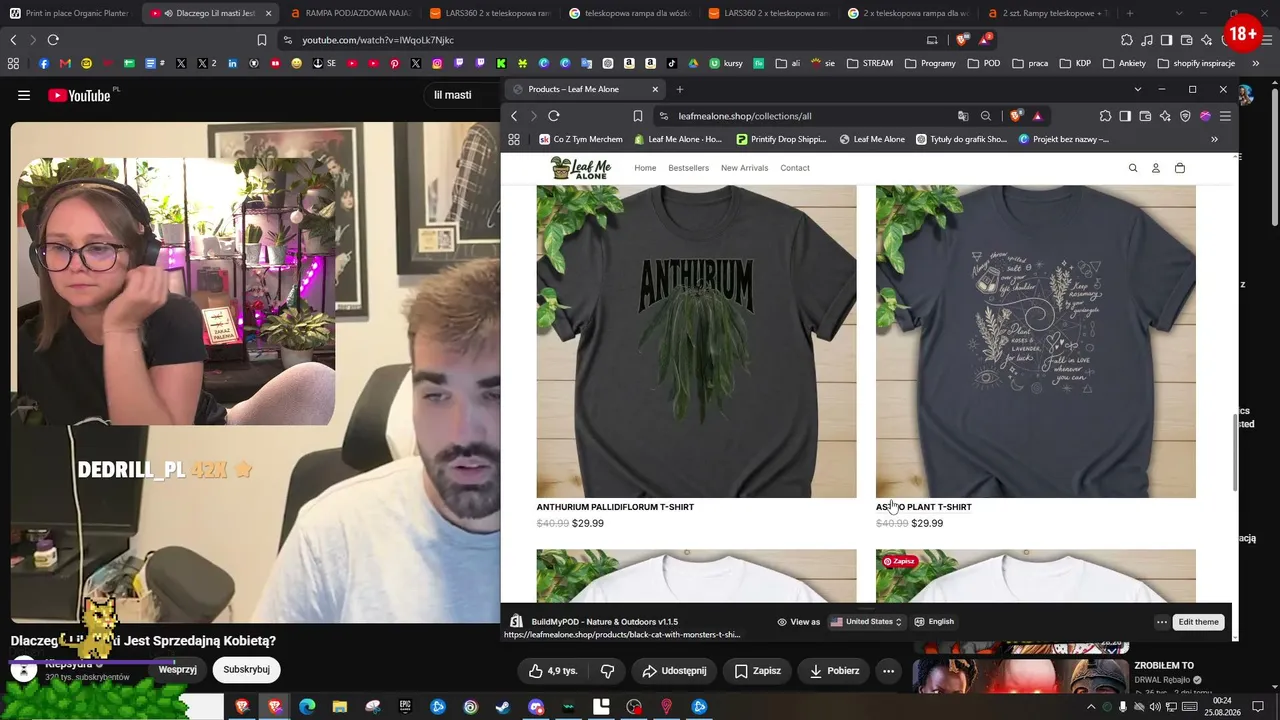1280x720 pixels.
Task: Open the Astro Plant t-shirt product image
Action: (x=1036, y=341)
